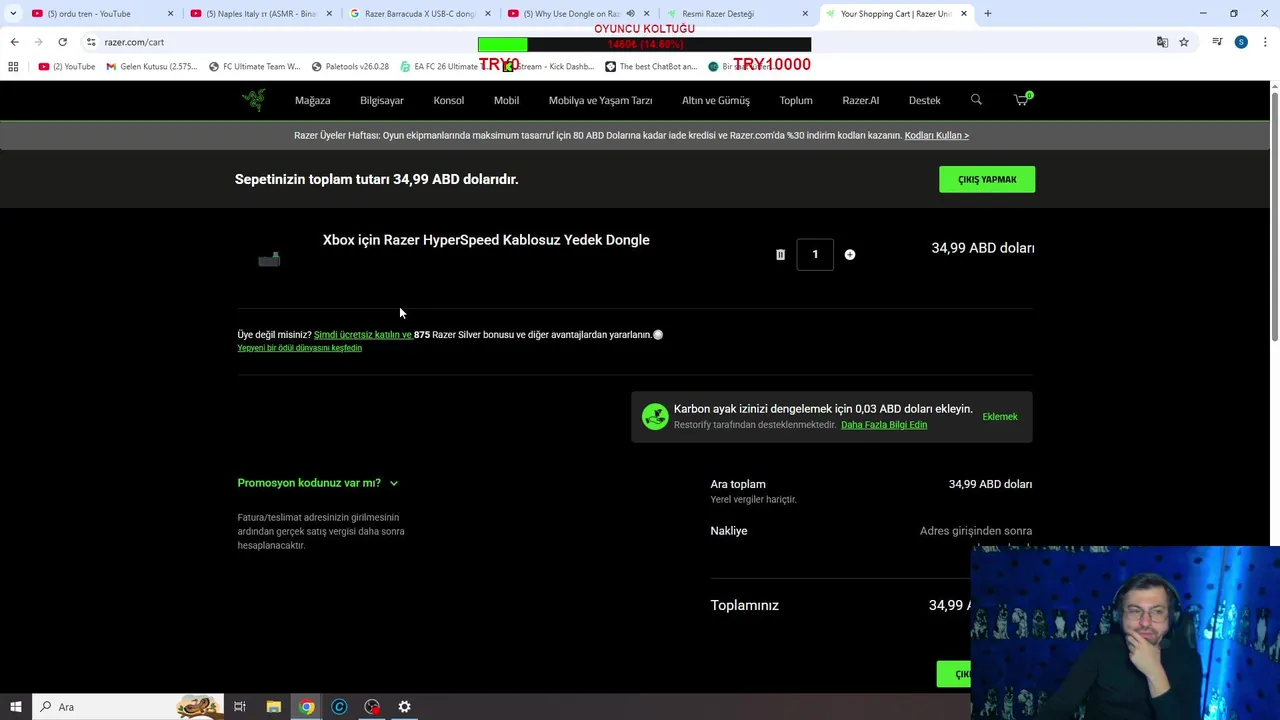Delete the dongle item with trash icon
The image size is (1280, 720).
[780, 254]
